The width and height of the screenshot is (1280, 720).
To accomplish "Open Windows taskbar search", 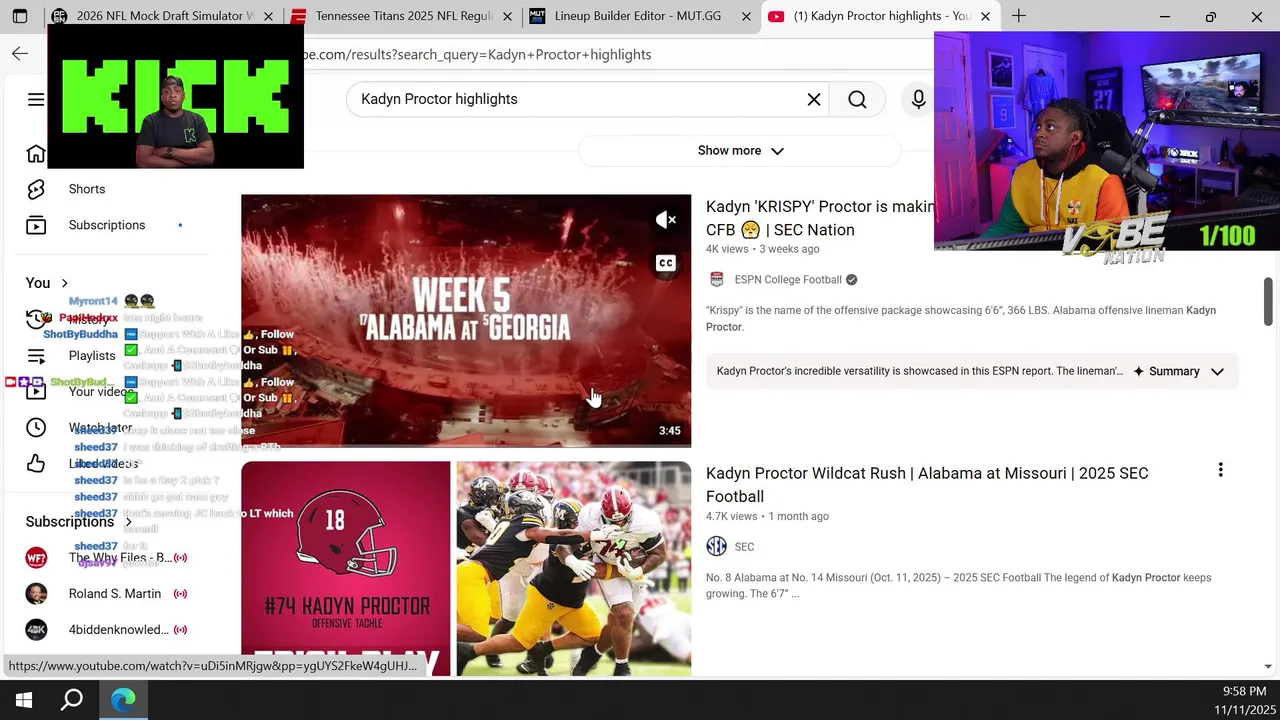I will click(72, 700).
